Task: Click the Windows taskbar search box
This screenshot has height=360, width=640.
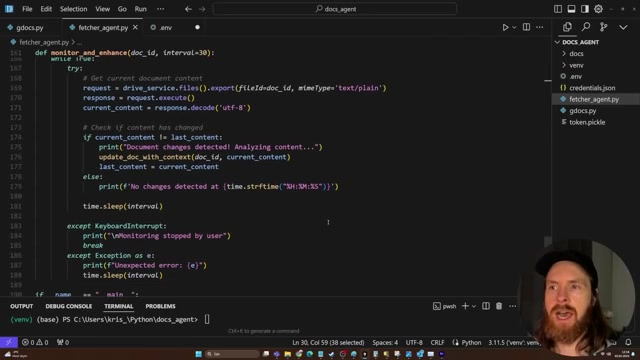Action: (232, 354)
